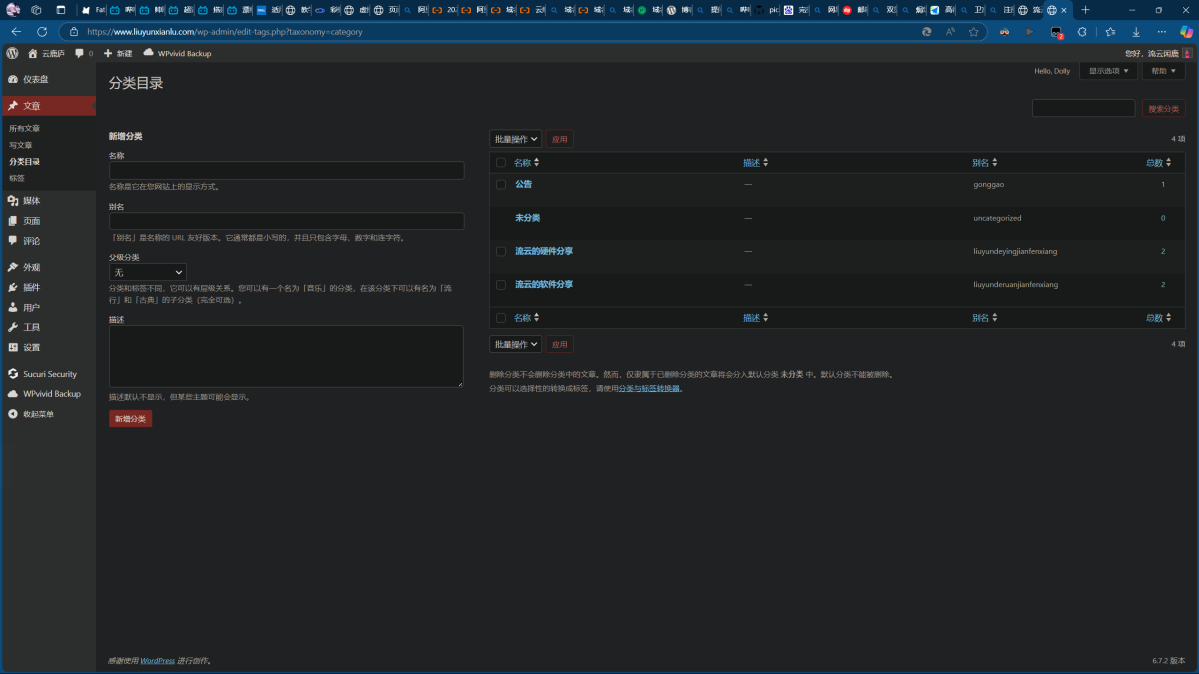Click the browser refresh icon

pos(42,32)
